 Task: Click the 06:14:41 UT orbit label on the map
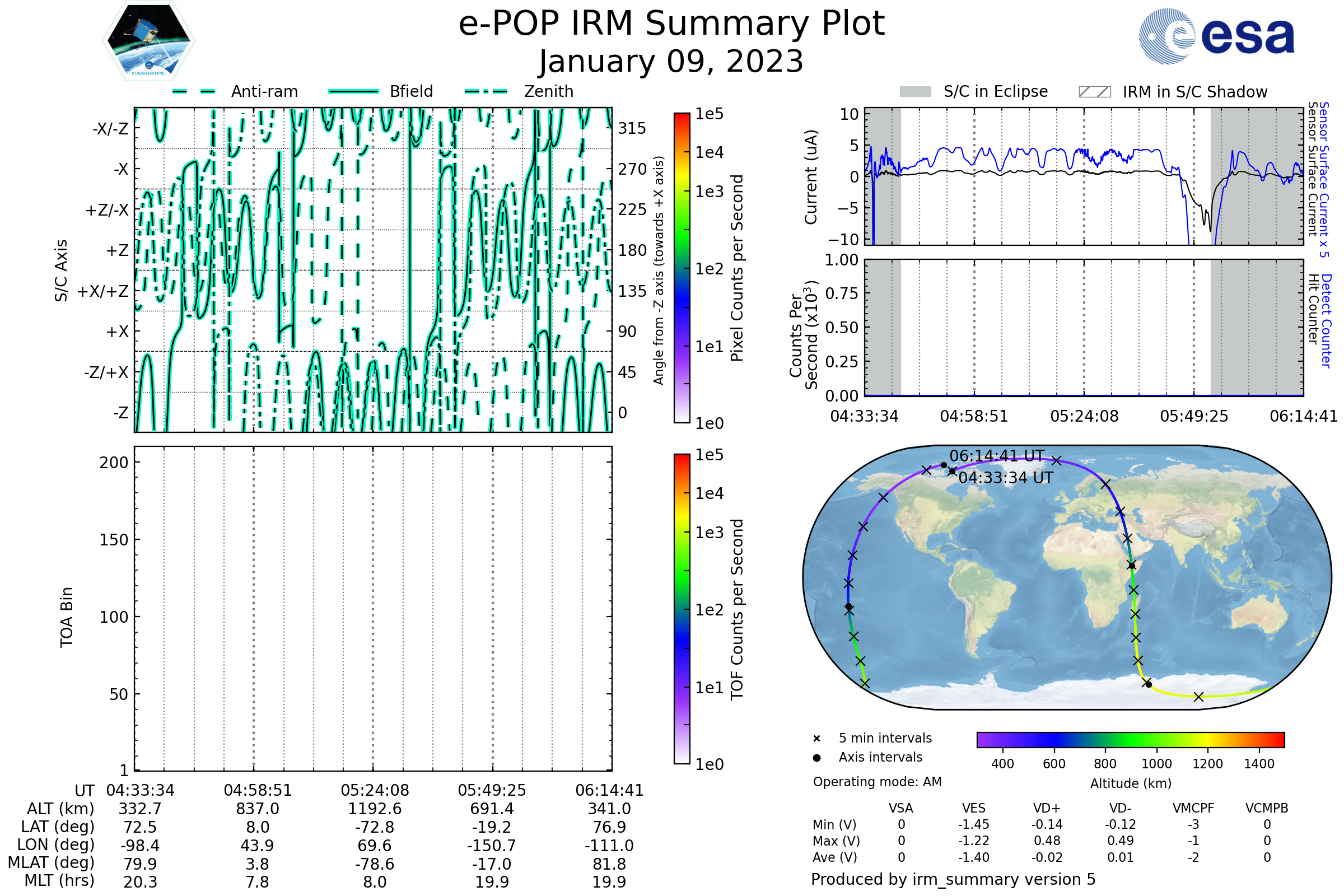997,456
